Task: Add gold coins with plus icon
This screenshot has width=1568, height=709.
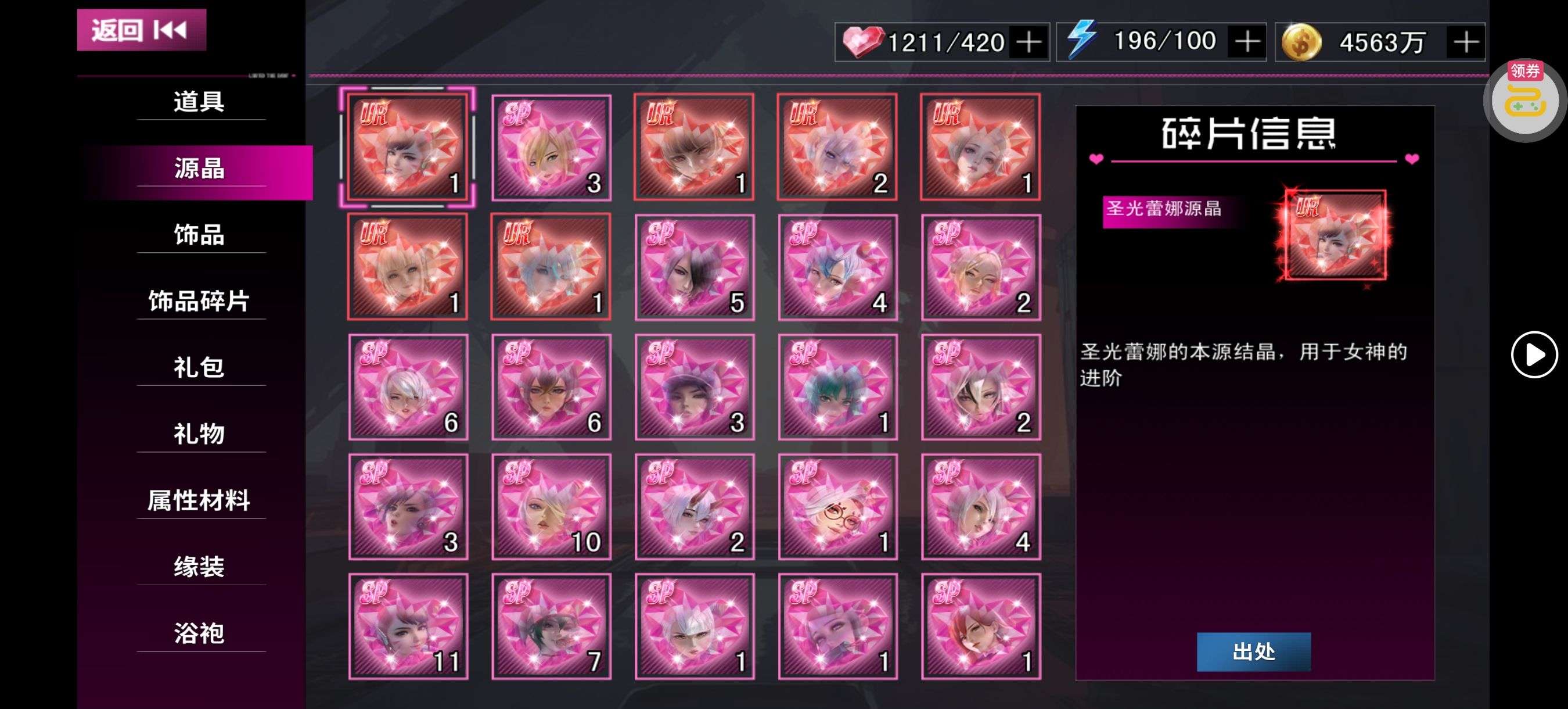Action: pyautogui.click(x=1465, y=42)
